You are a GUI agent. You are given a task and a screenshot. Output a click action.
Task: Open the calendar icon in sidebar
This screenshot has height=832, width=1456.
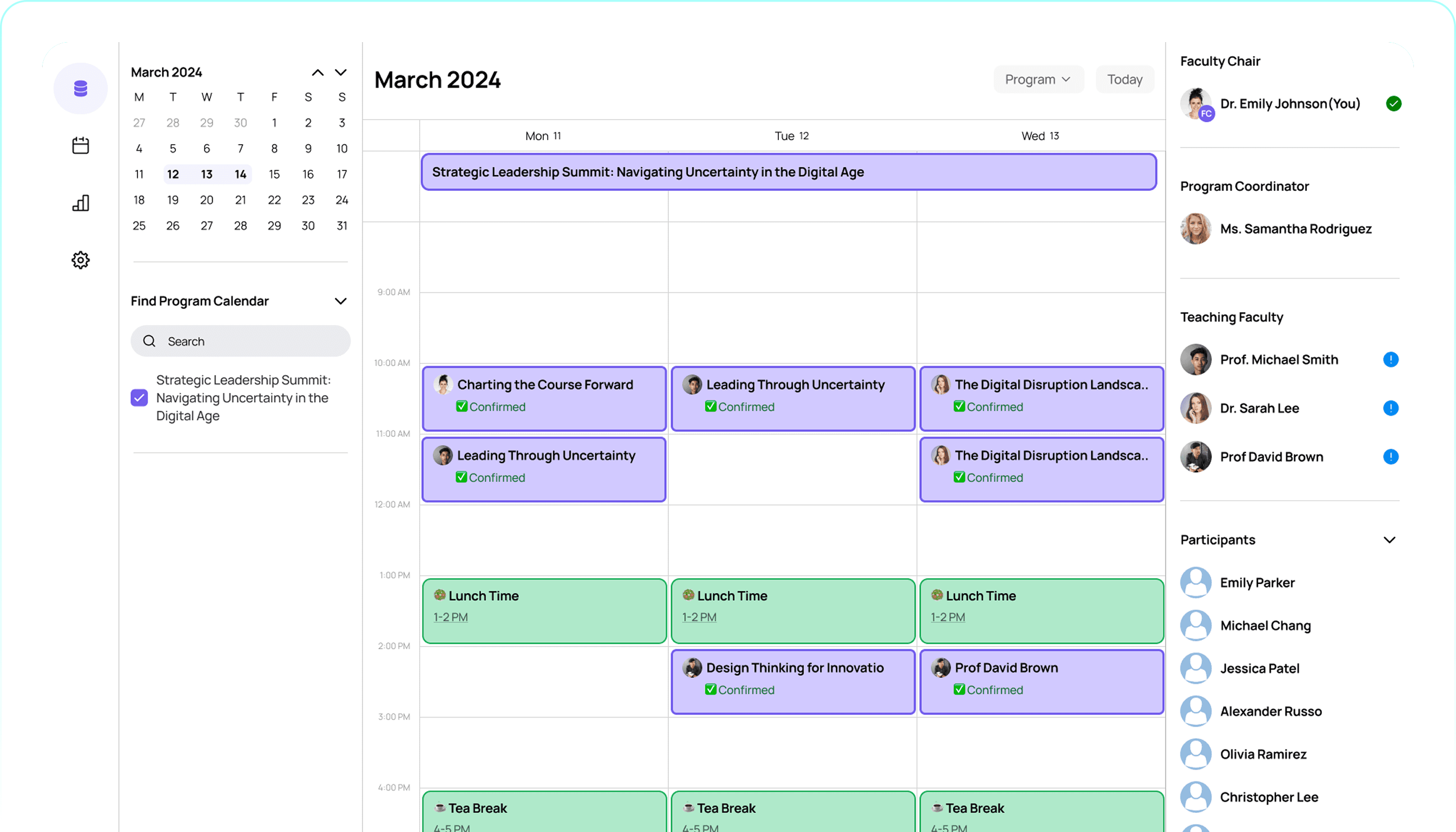point(80,145)
